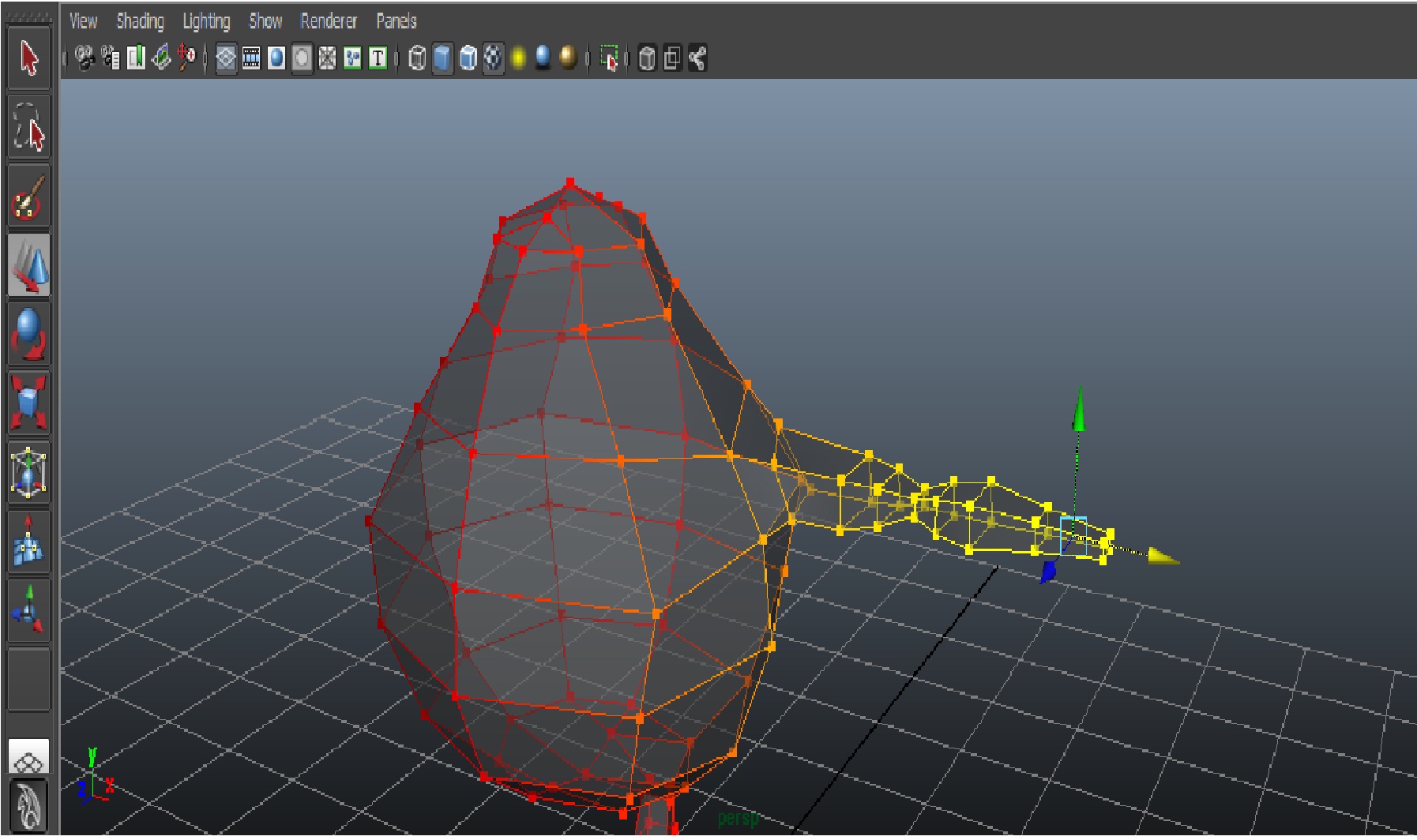Click the empty Last Tool slot
This screenshot has height=840, width=1417.
[x=29, y=680]
